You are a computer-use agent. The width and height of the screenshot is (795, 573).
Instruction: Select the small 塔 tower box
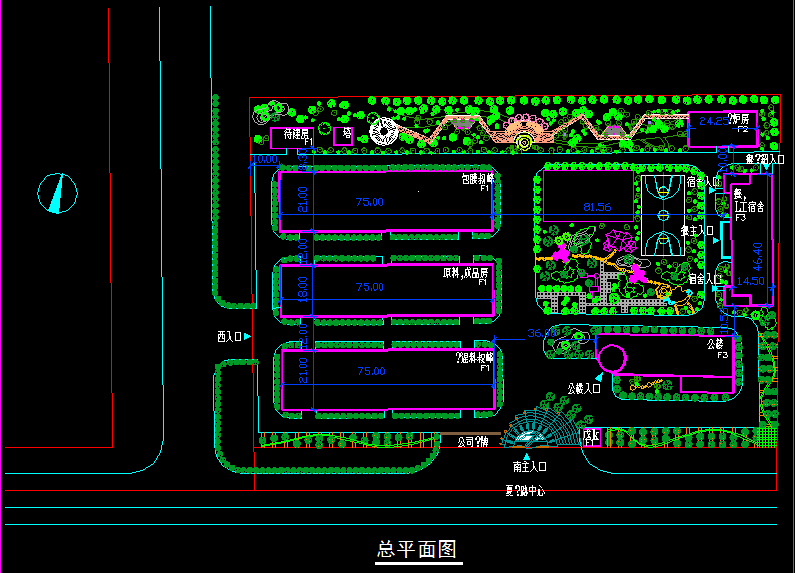(342, 135)
